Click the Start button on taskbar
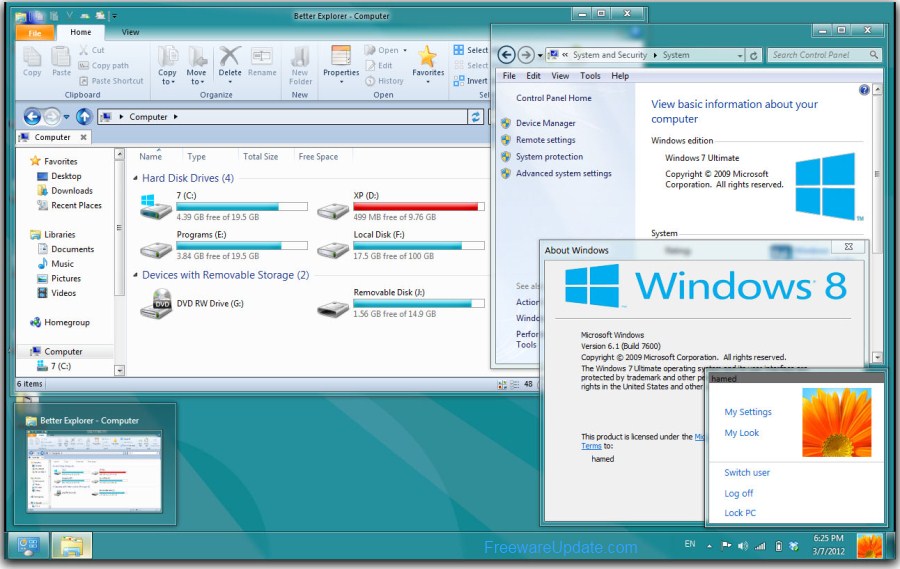 coord(28,545)
